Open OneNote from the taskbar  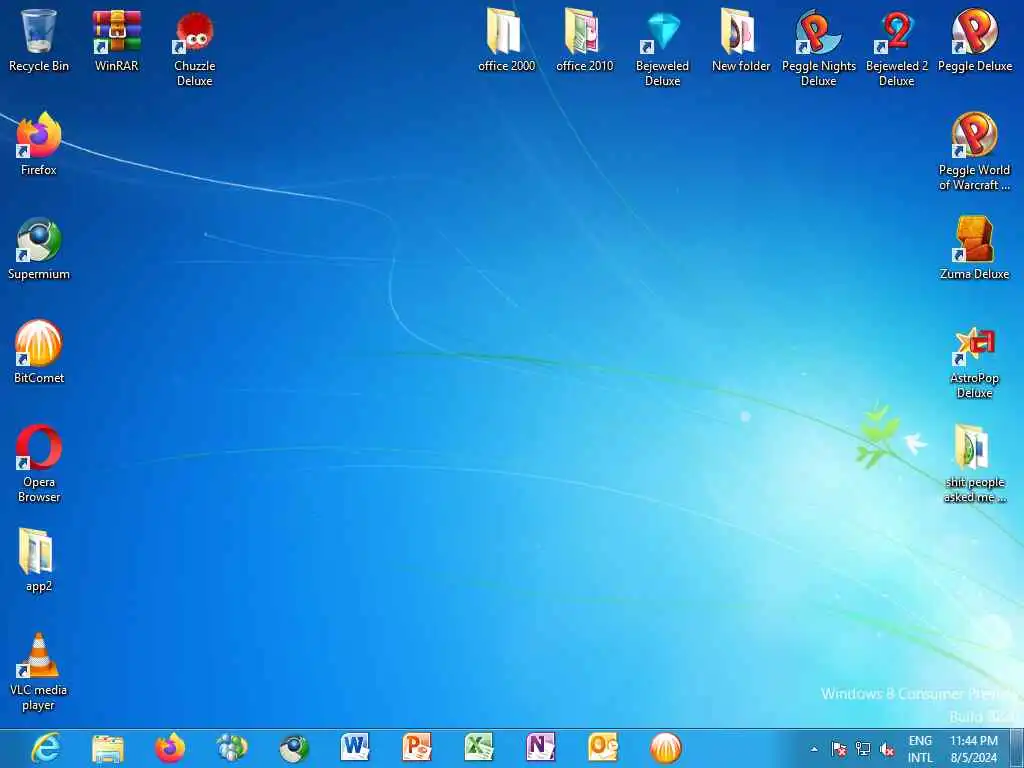click(x=541, y=748)
